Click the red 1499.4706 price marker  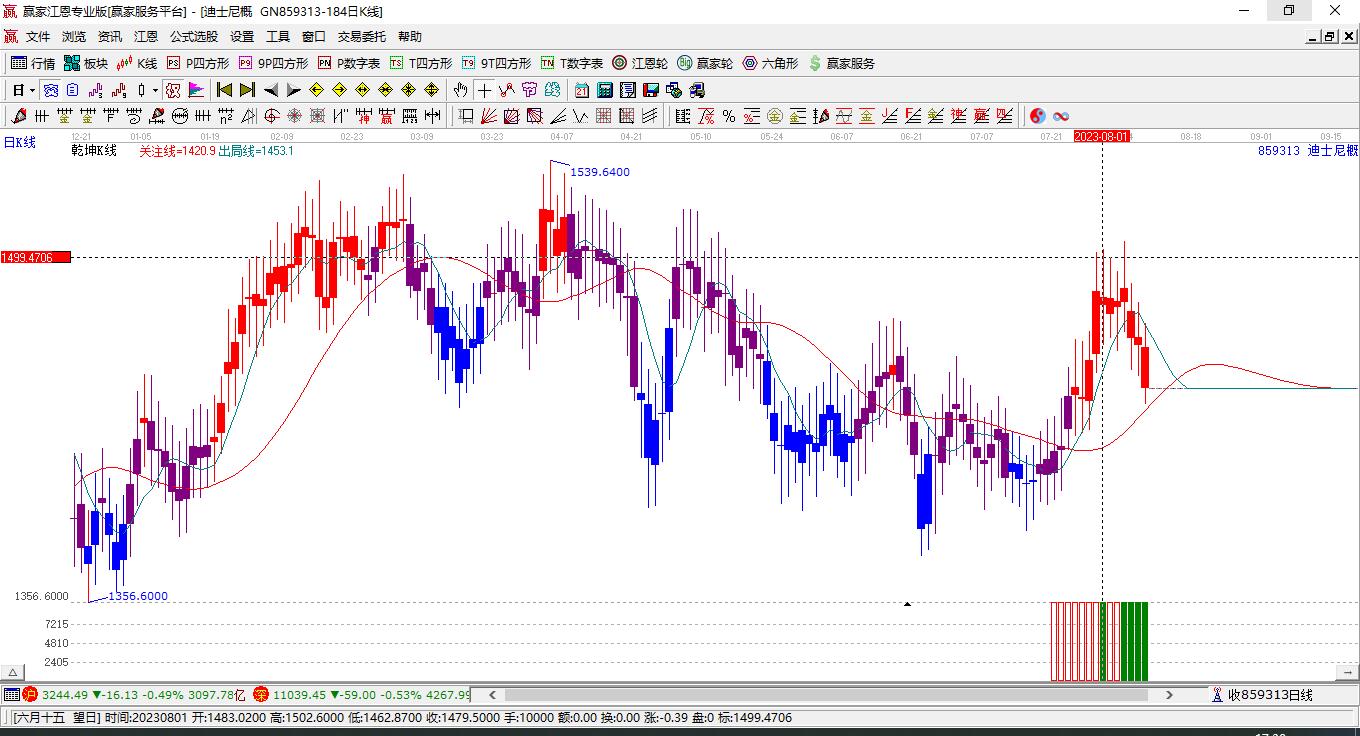pyautogui.click(x=35, y=257)
